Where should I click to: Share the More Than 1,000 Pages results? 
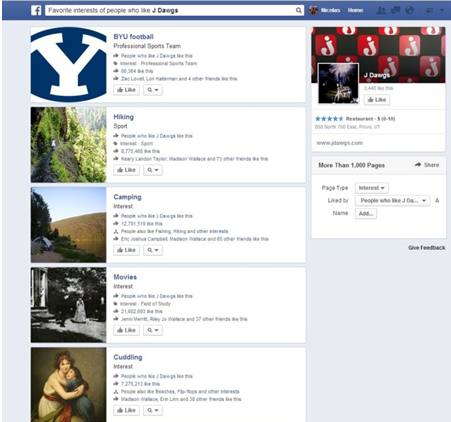point(427,165)
